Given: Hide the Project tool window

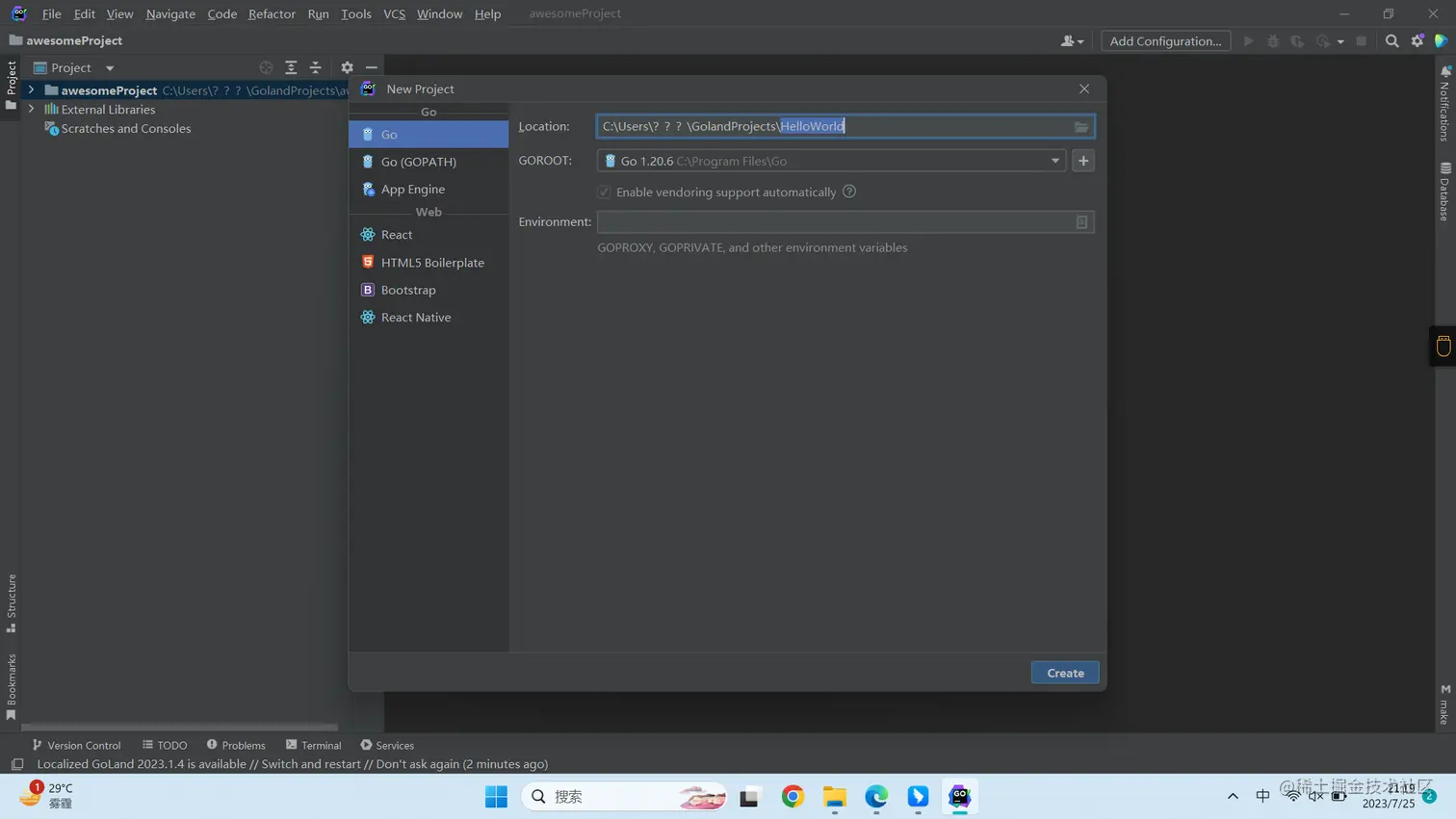Looking at the screenshot, I should [371, 67].
